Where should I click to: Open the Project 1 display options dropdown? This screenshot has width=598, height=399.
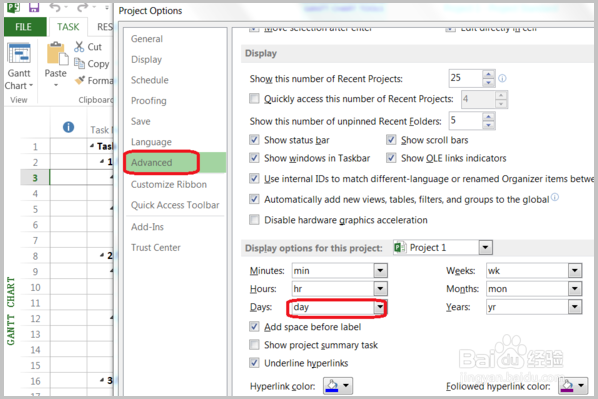tap(485, 248)
